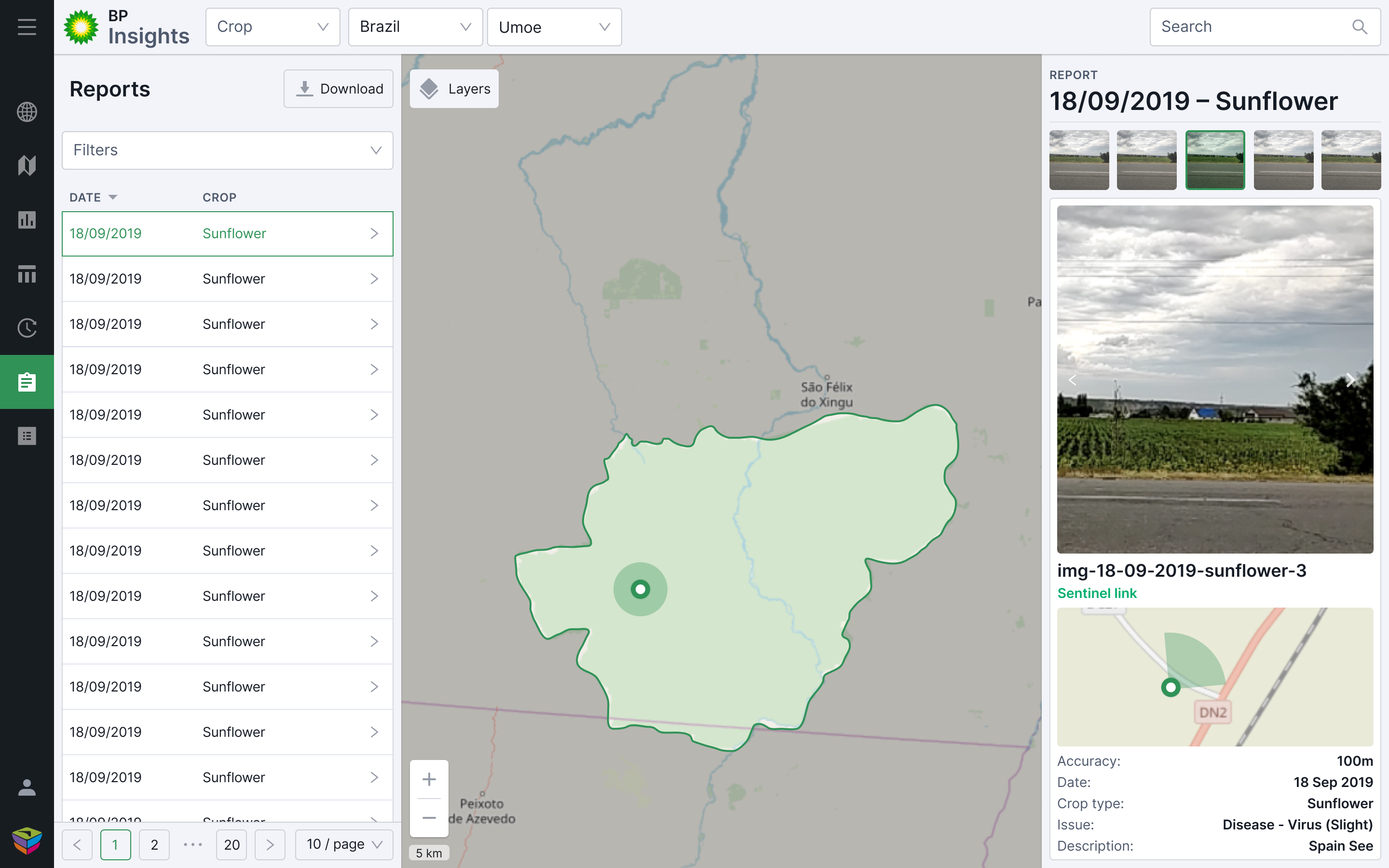Screen dimensions: 1389x868
Task: Click the list icon below reports
Action: [x=27, y=436]
